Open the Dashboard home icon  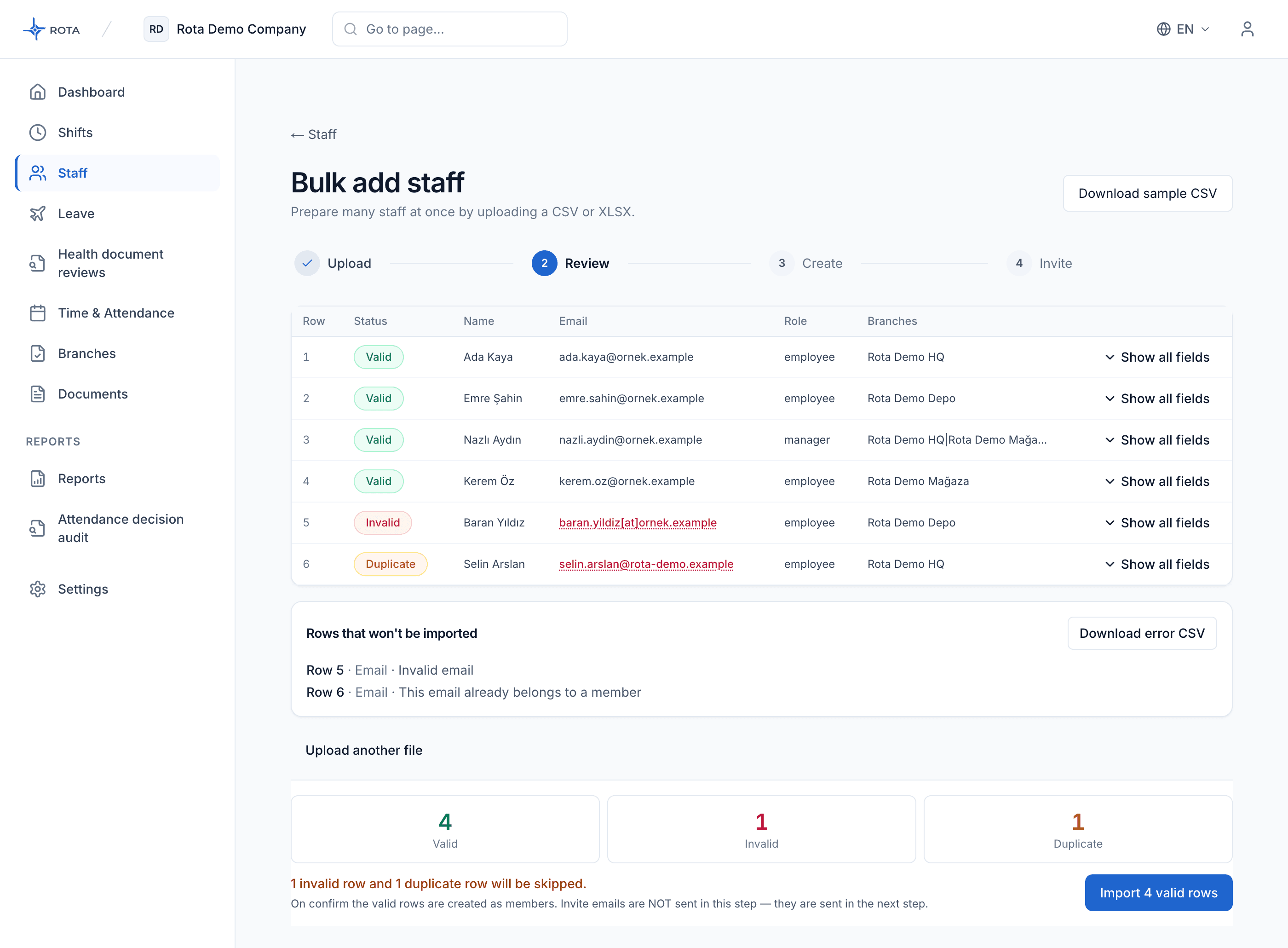click(x=38, y=92)
